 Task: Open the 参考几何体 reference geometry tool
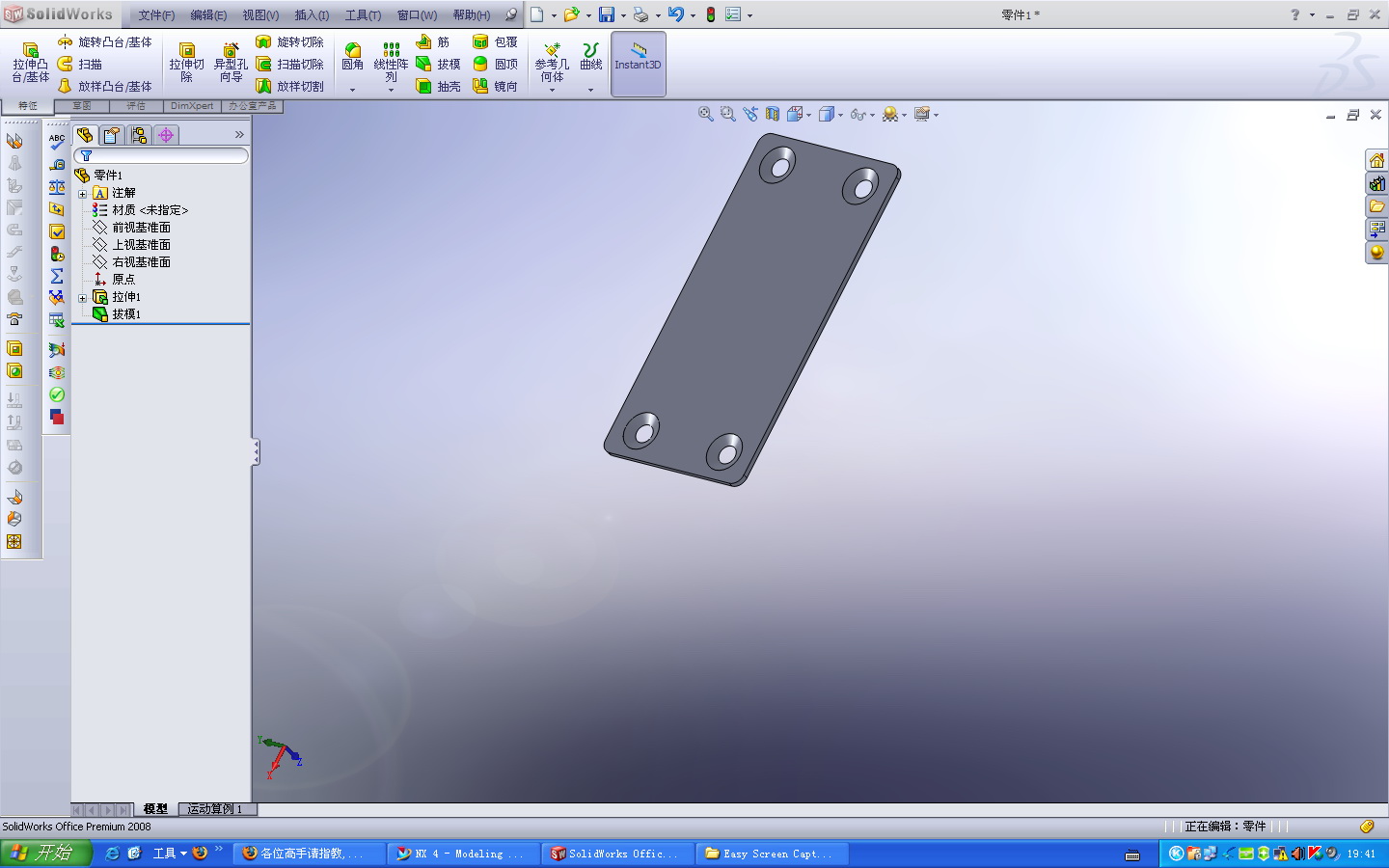(552, 62)
